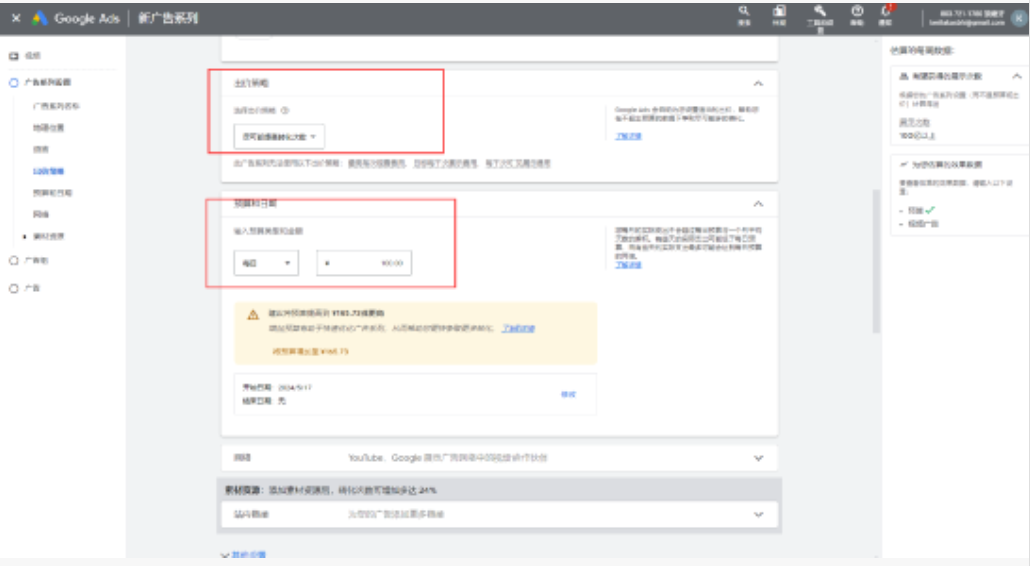Select the campaign settings step circle in sidebar
The image size is (1030, 566).
(x=14, y=83)
